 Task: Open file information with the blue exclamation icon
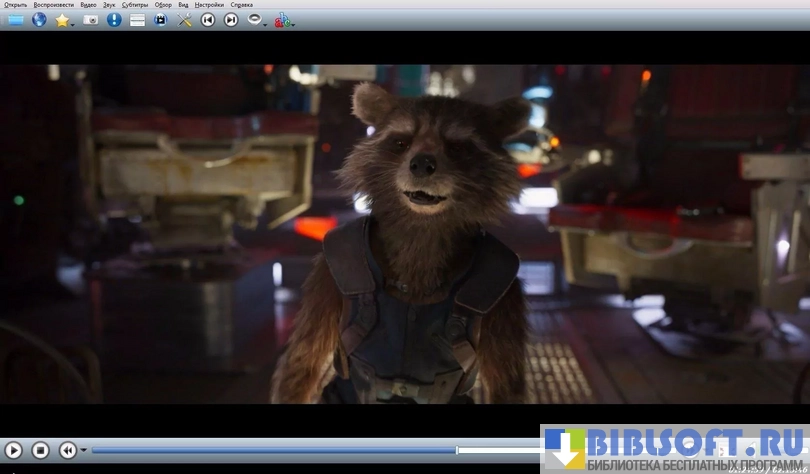tap(114, 19)
